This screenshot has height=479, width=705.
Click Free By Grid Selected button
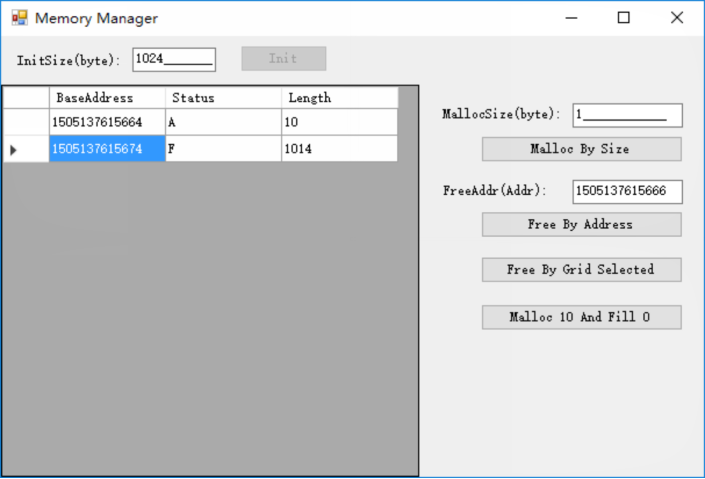(581, 270)
